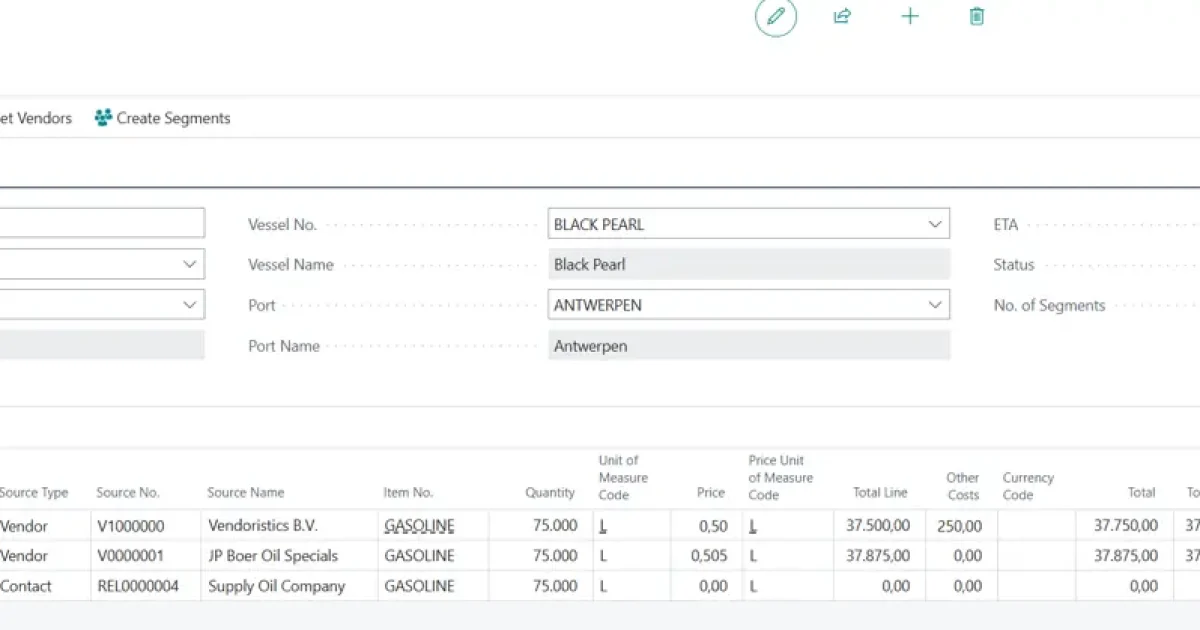Click the Quantity column header

tap(550, 492)
